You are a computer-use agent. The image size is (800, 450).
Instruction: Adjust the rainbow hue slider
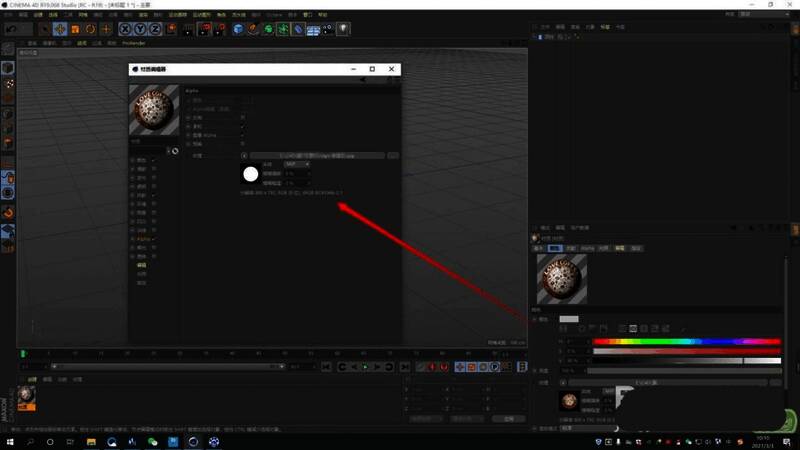pos(686,341)
